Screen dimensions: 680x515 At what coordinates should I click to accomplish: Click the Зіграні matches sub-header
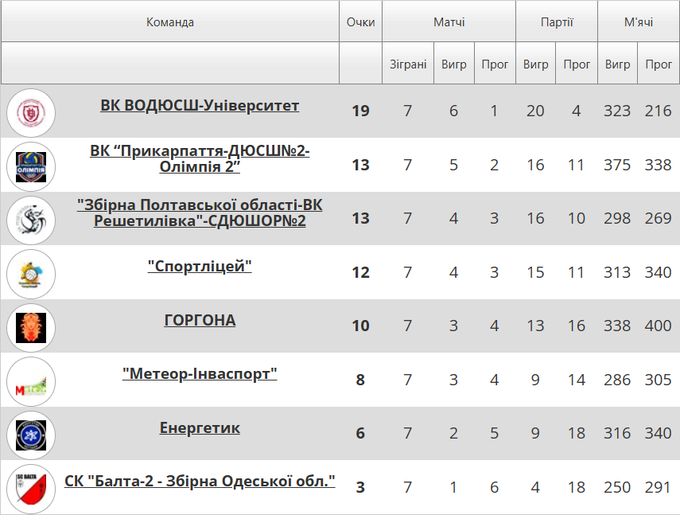click(408, 64)
